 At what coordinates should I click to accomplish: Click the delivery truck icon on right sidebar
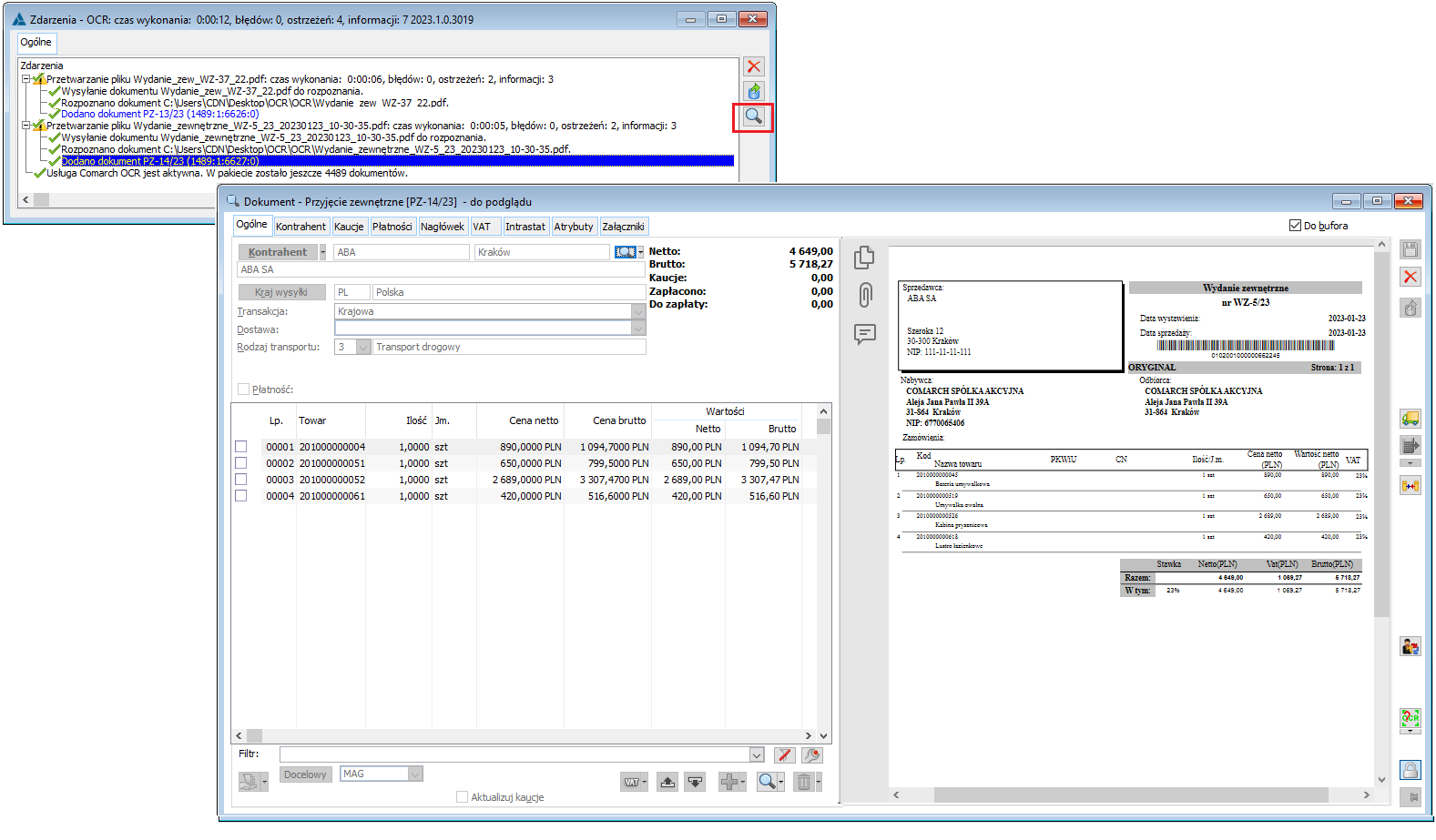[1411, 419]
